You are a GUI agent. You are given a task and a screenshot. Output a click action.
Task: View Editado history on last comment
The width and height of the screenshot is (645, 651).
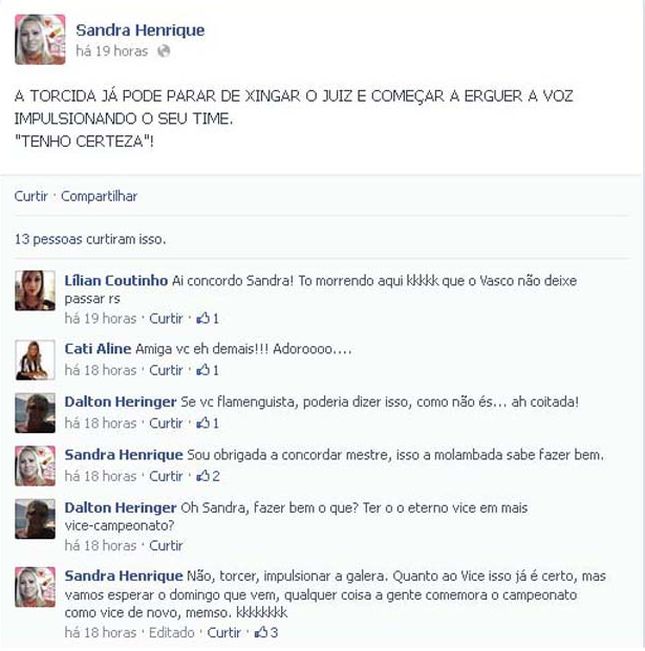click(171, 632)
